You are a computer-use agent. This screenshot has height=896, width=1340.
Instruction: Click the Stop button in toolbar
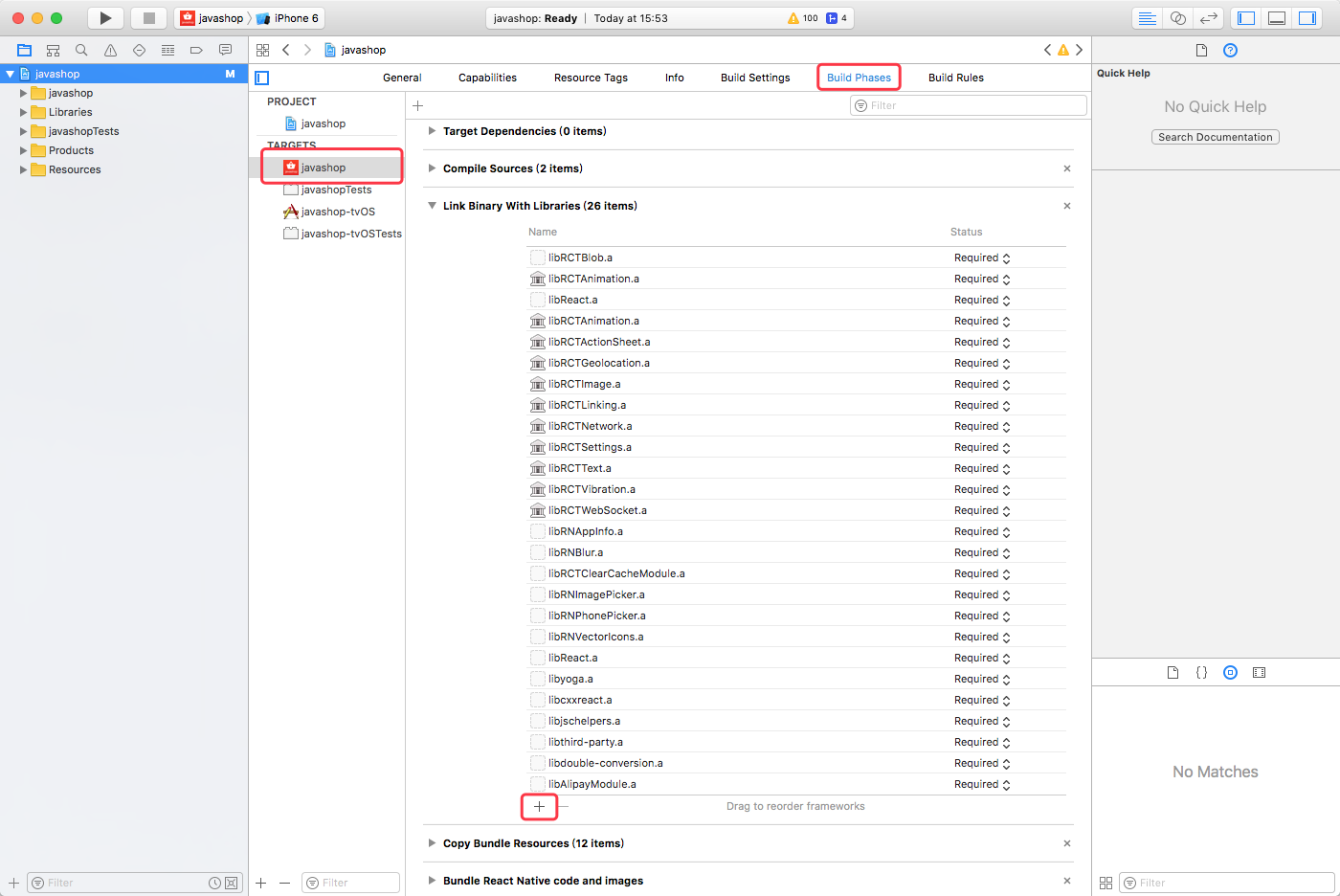pos(148,18)
